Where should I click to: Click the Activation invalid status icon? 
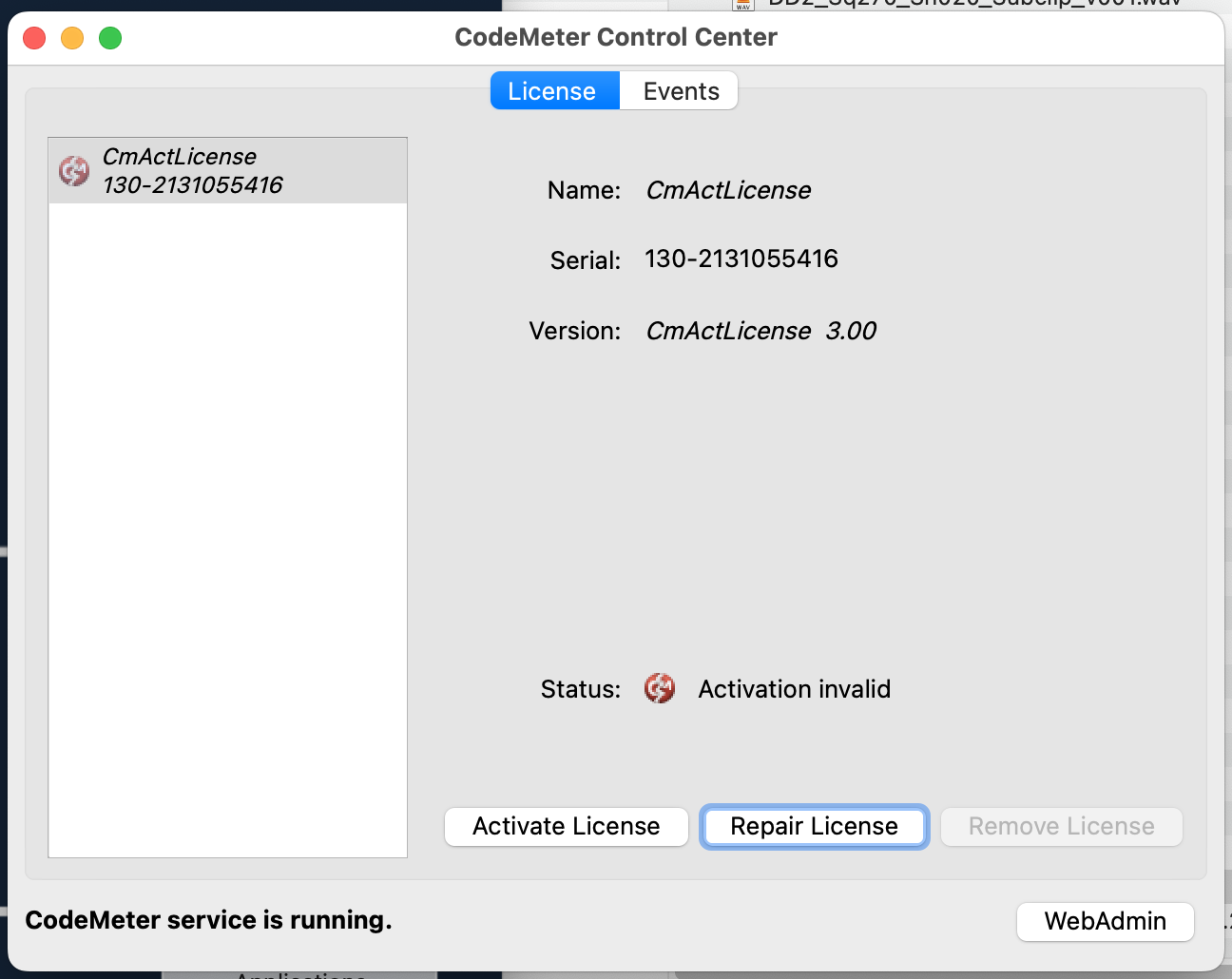(660, 688)
